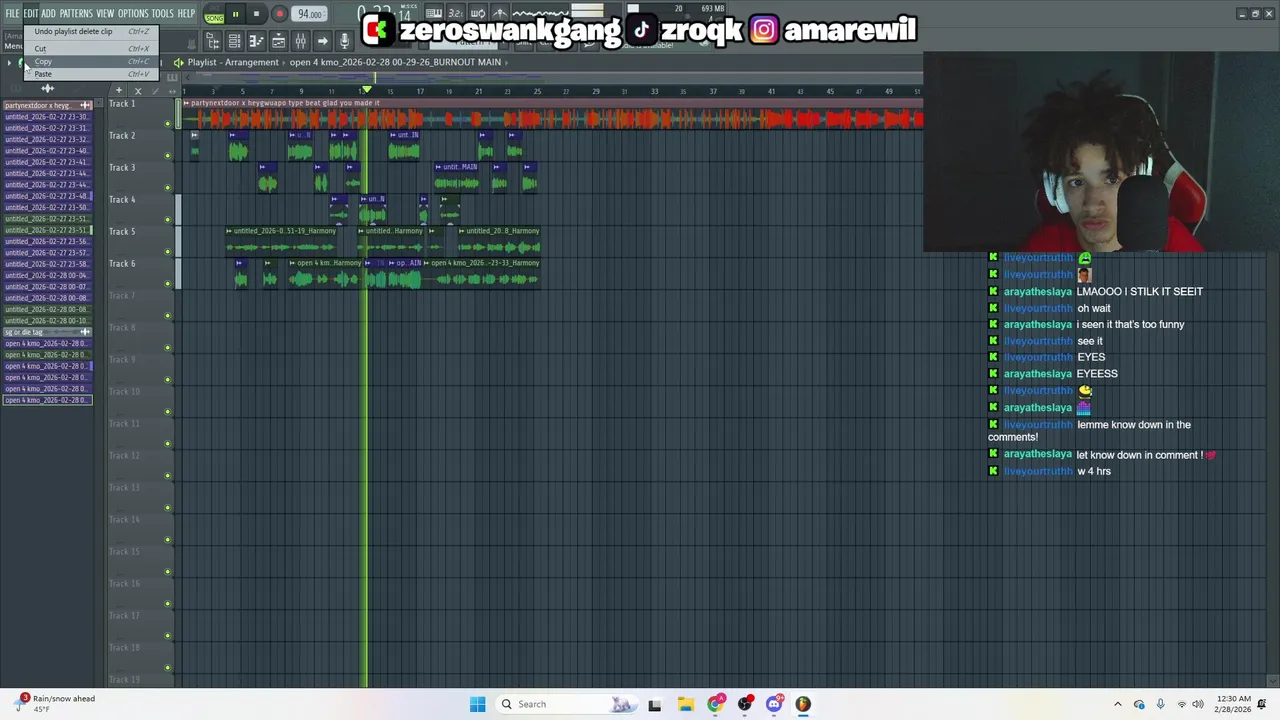
Task: Expand the arrow after BURNOUT MAIN breadcrumb
Action: [x=507, y=62]
